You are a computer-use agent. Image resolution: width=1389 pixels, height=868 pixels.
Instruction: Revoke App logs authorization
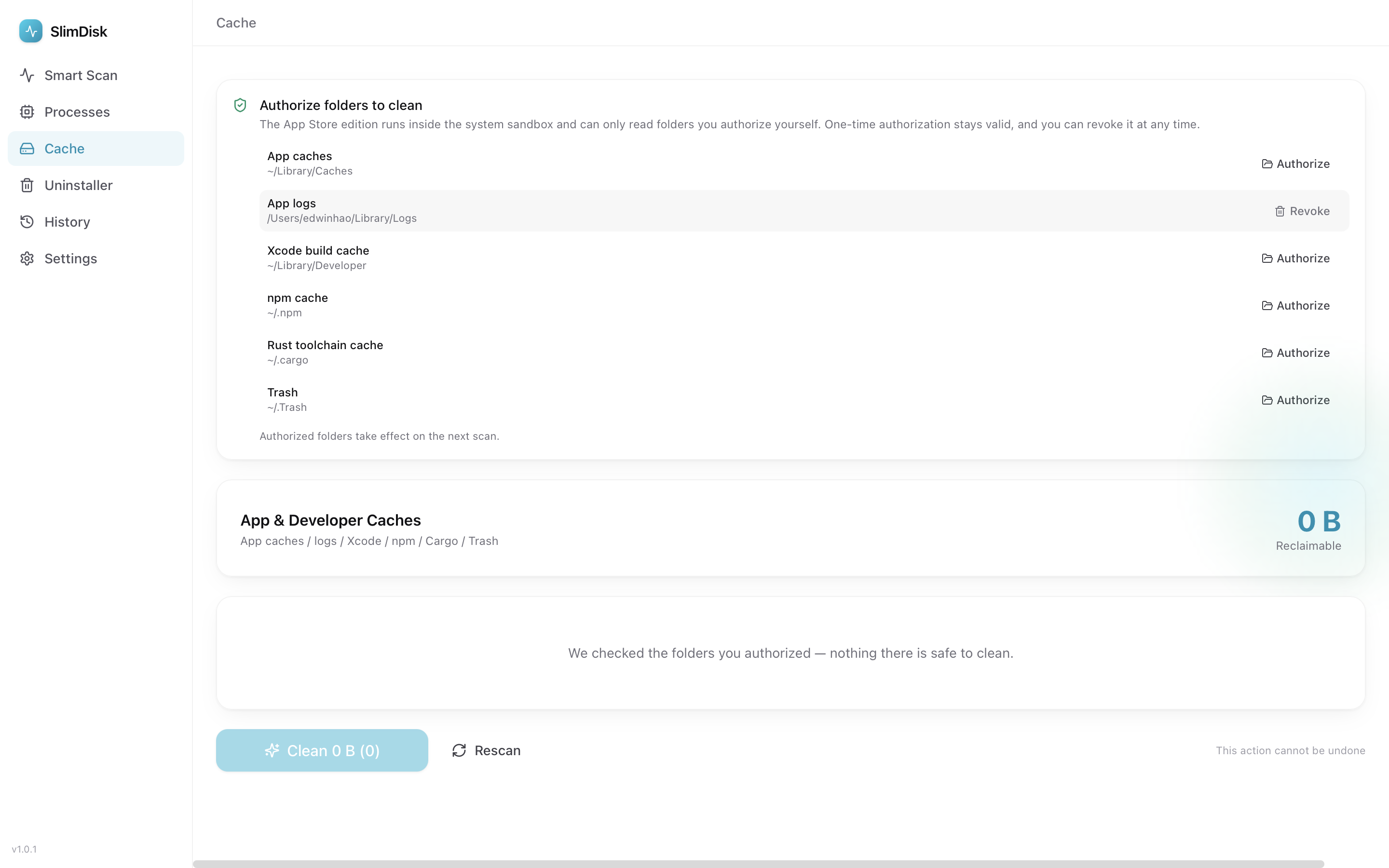point(1302,211)
